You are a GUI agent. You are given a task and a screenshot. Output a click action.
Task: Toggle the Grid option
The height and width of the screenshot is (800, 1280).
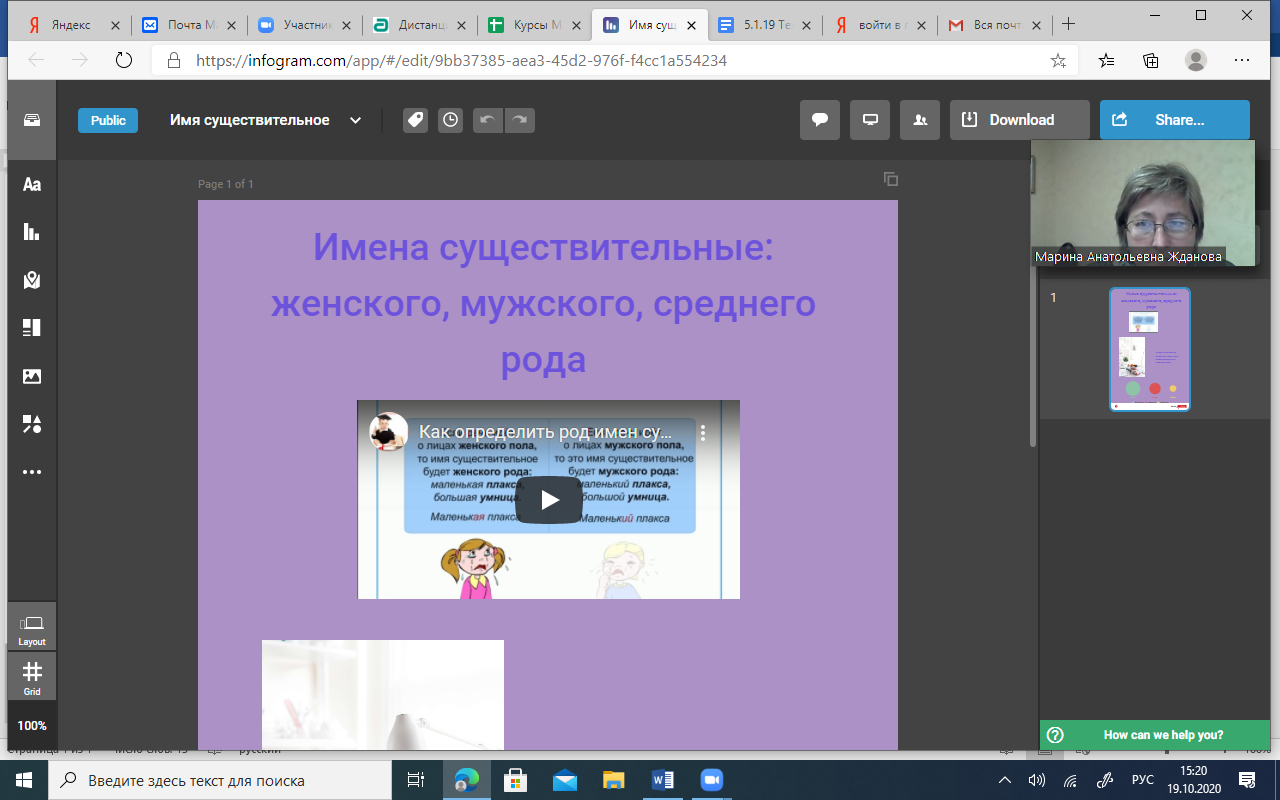(32, 677)
